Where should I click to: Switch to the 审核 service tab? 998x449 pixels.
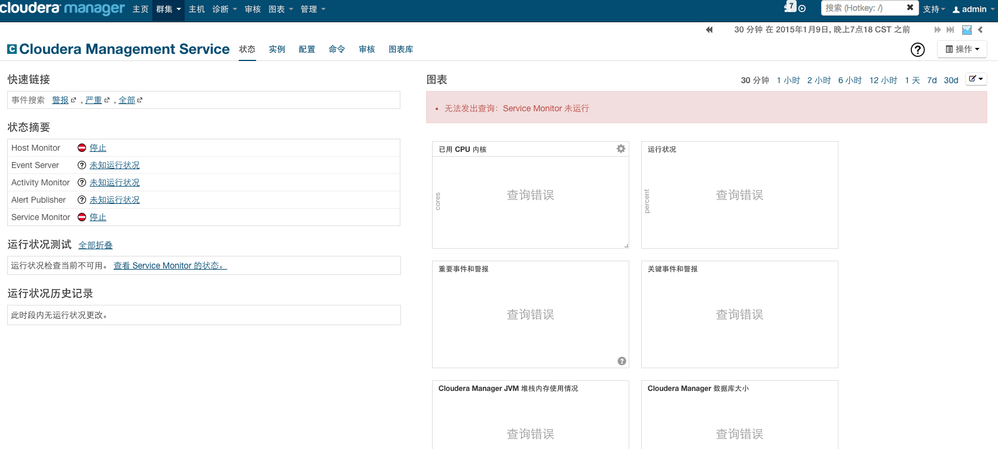[367, 50]
